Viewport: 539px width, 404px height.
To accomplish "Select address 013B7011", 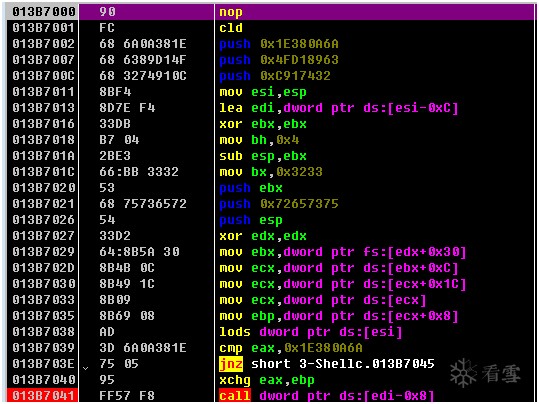I will coord(43,92).
